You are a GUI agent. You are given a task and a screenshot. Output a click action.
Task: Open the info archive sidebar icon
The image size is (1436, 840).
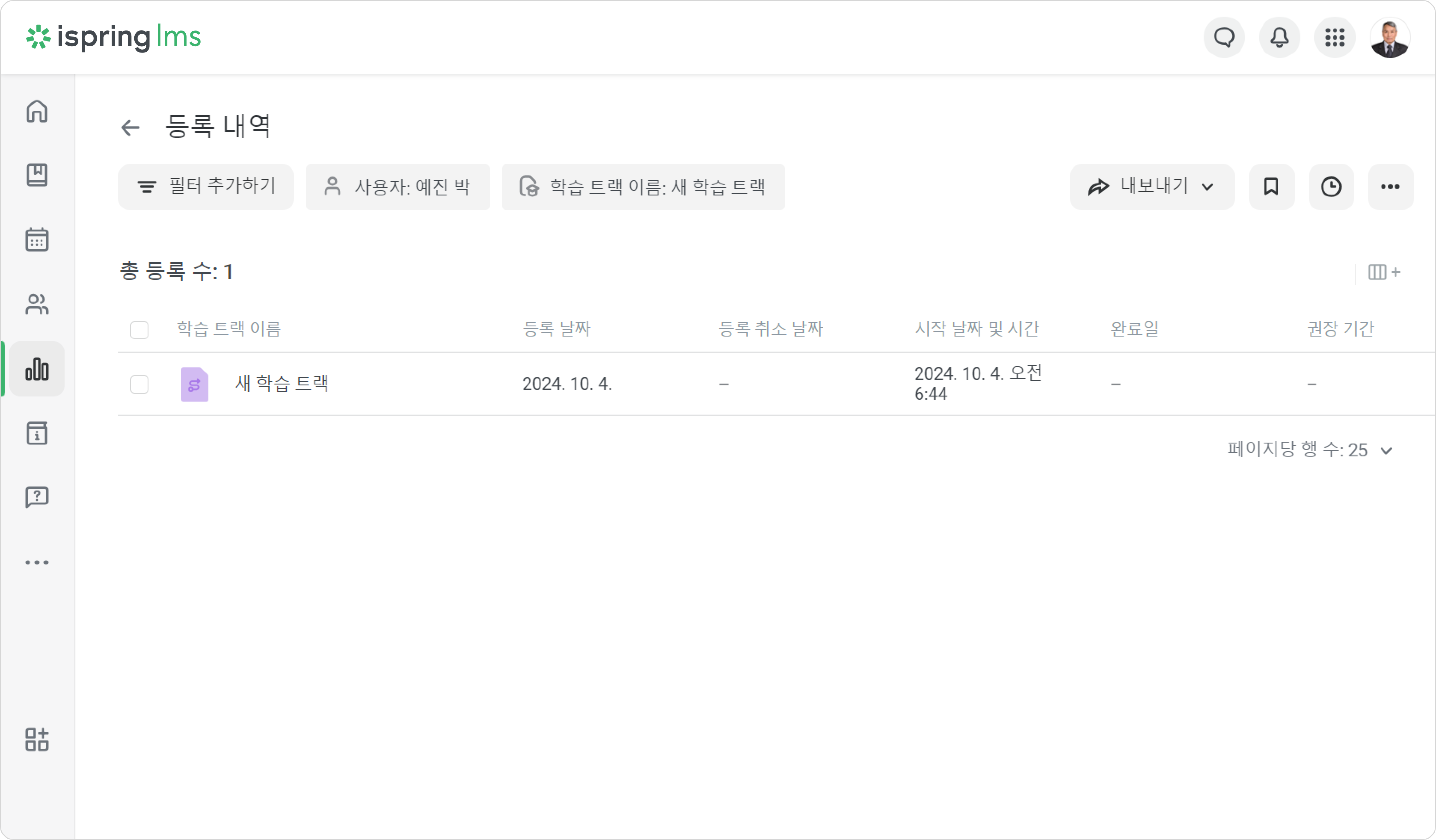(37, 433)
